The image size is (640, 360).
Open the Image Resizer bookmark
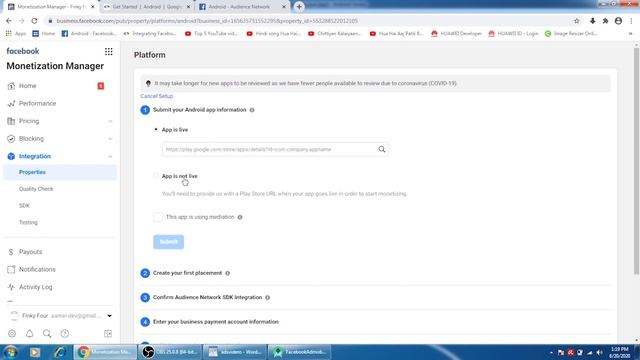pyautogui.click(x=571, y=33)
